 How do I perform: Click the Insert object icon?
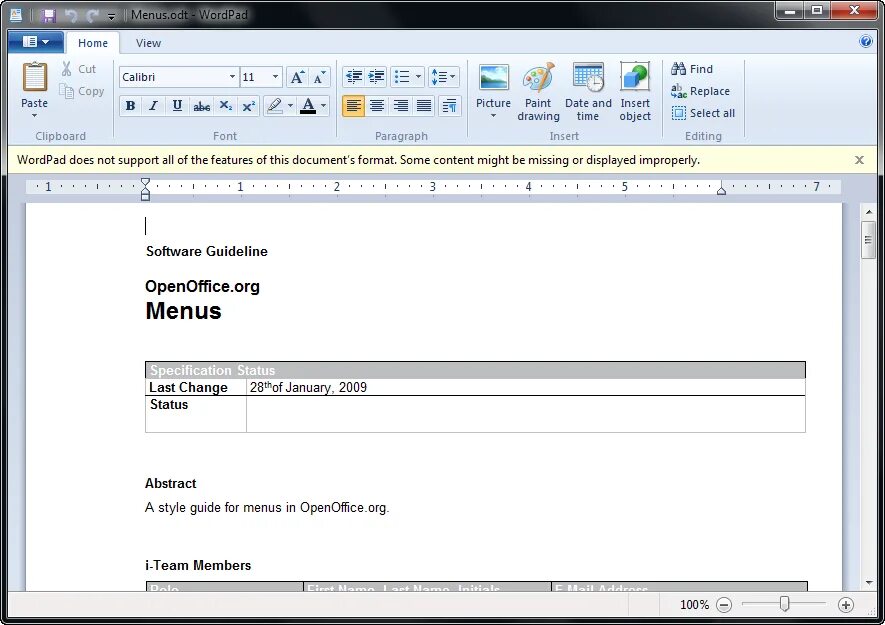pyautogui.click(x=635, y=90)
